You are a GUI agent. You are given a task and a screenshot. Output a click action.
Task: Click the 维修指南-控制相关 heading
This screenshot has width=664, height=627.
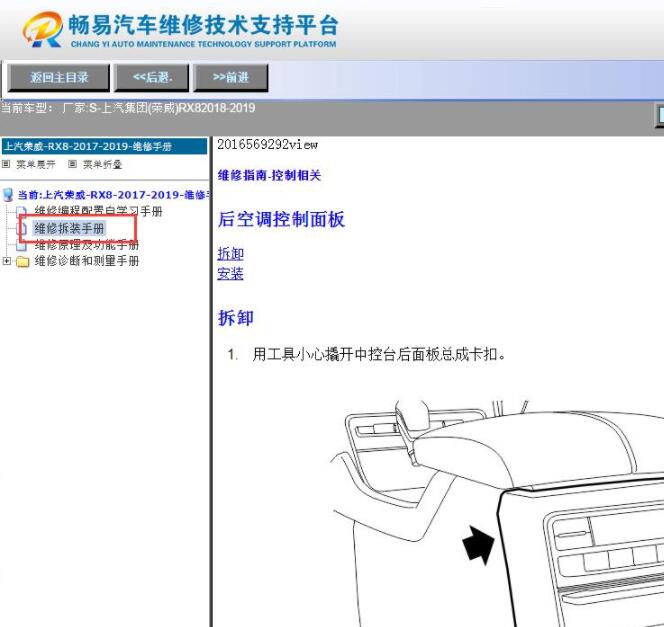(x=269, y=175)
